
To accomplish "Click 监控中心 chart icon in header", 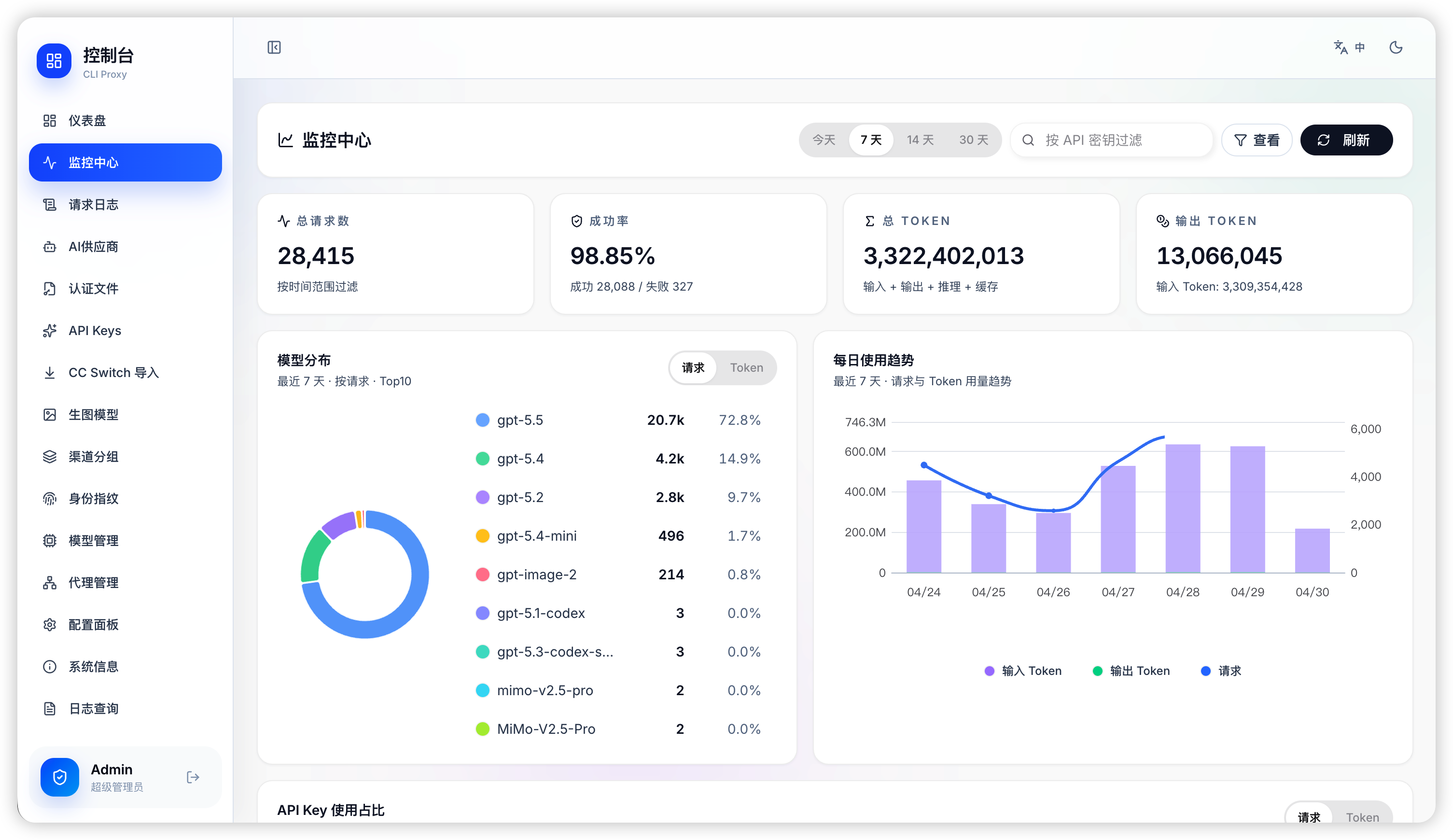I will click(285, 140).
